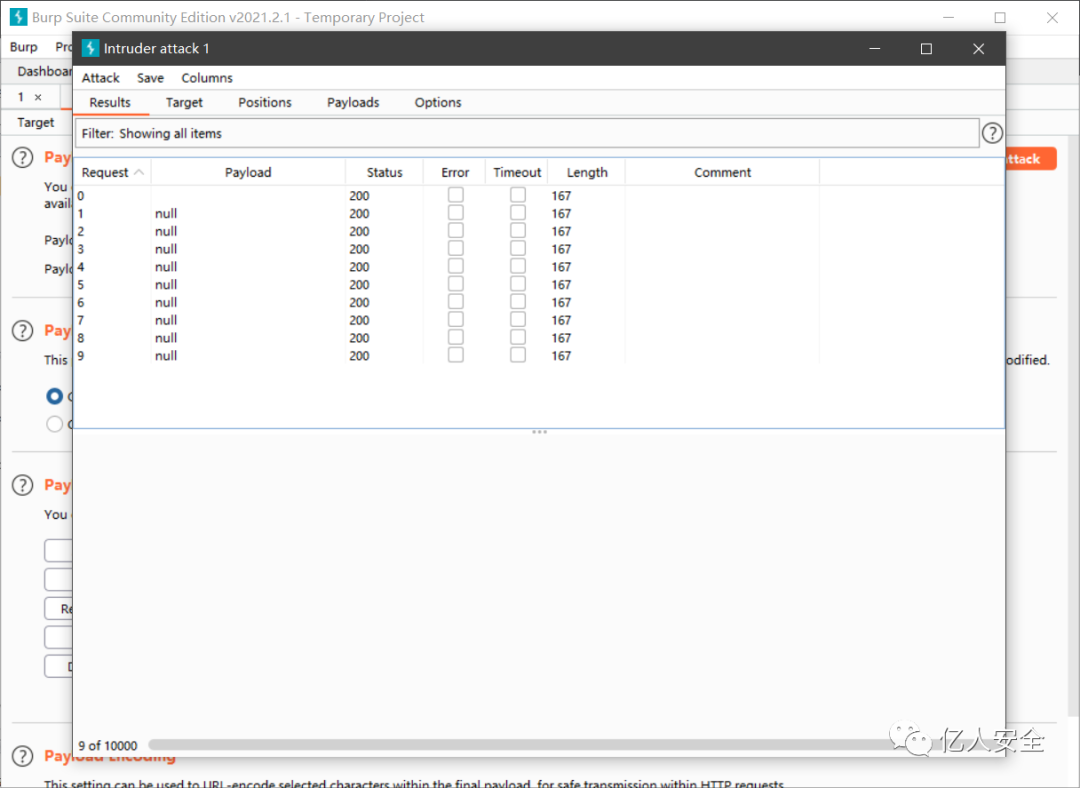Click the orange Start attack button behind

[x=1031, y=158]
